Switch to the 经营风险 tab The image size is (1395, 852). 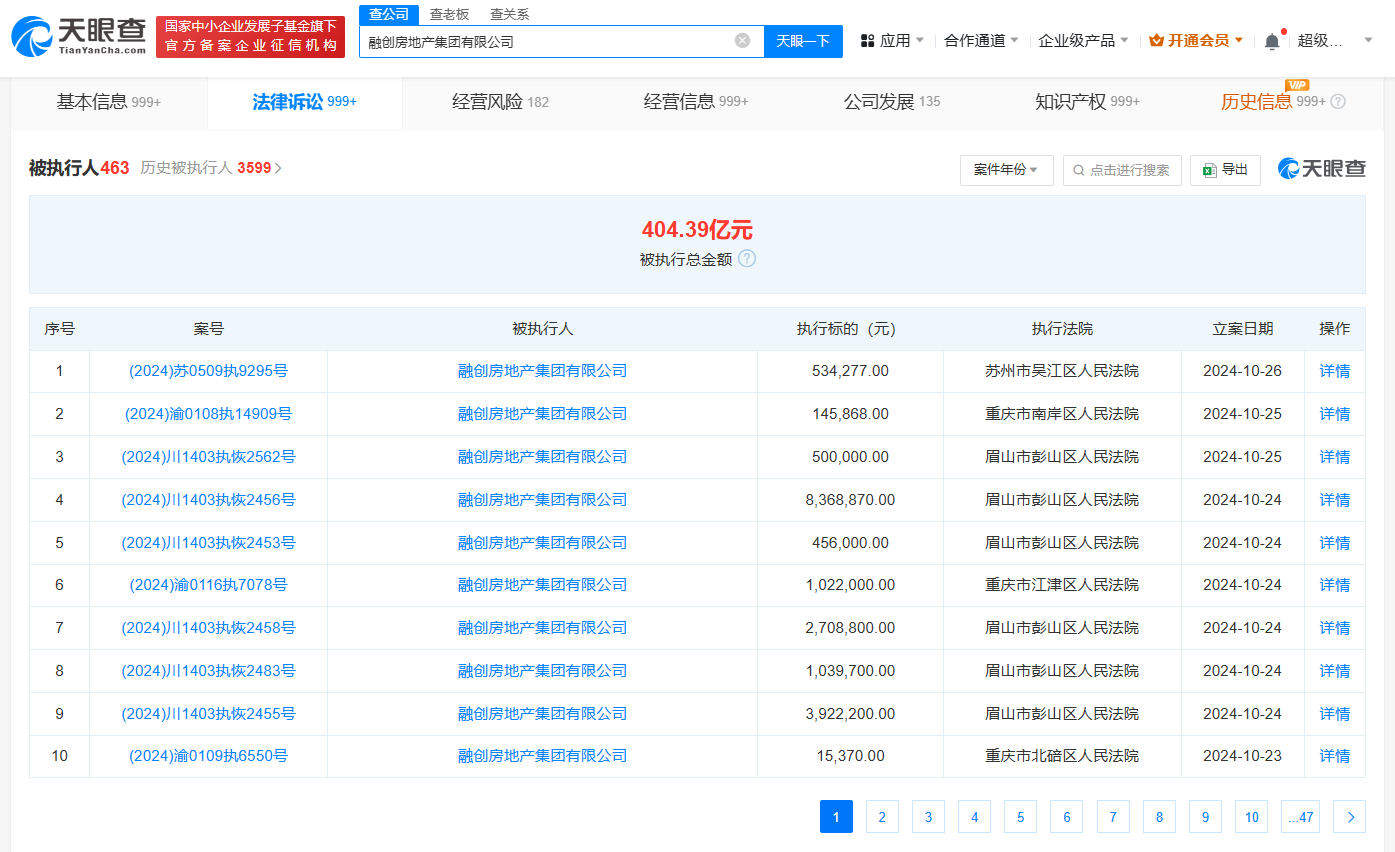500,102
